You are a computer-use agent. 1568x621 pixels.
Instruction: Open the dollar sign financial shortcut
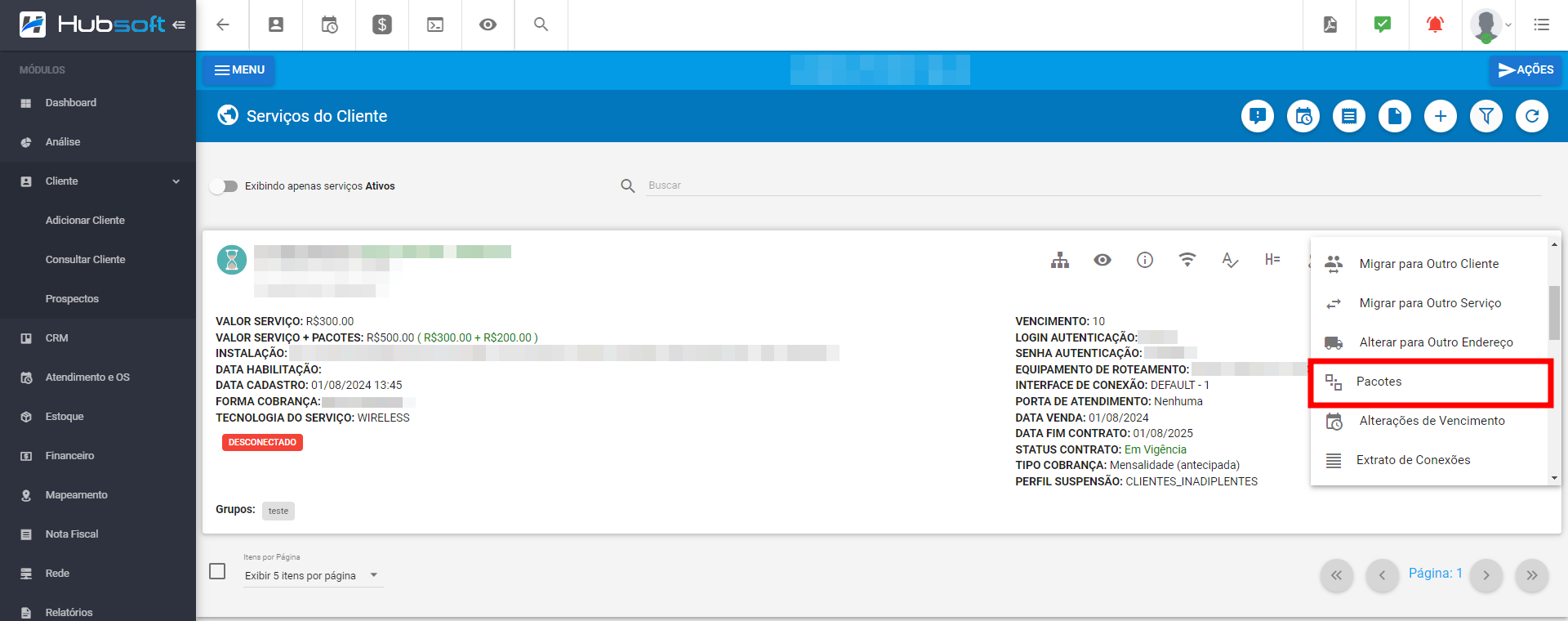381,25
